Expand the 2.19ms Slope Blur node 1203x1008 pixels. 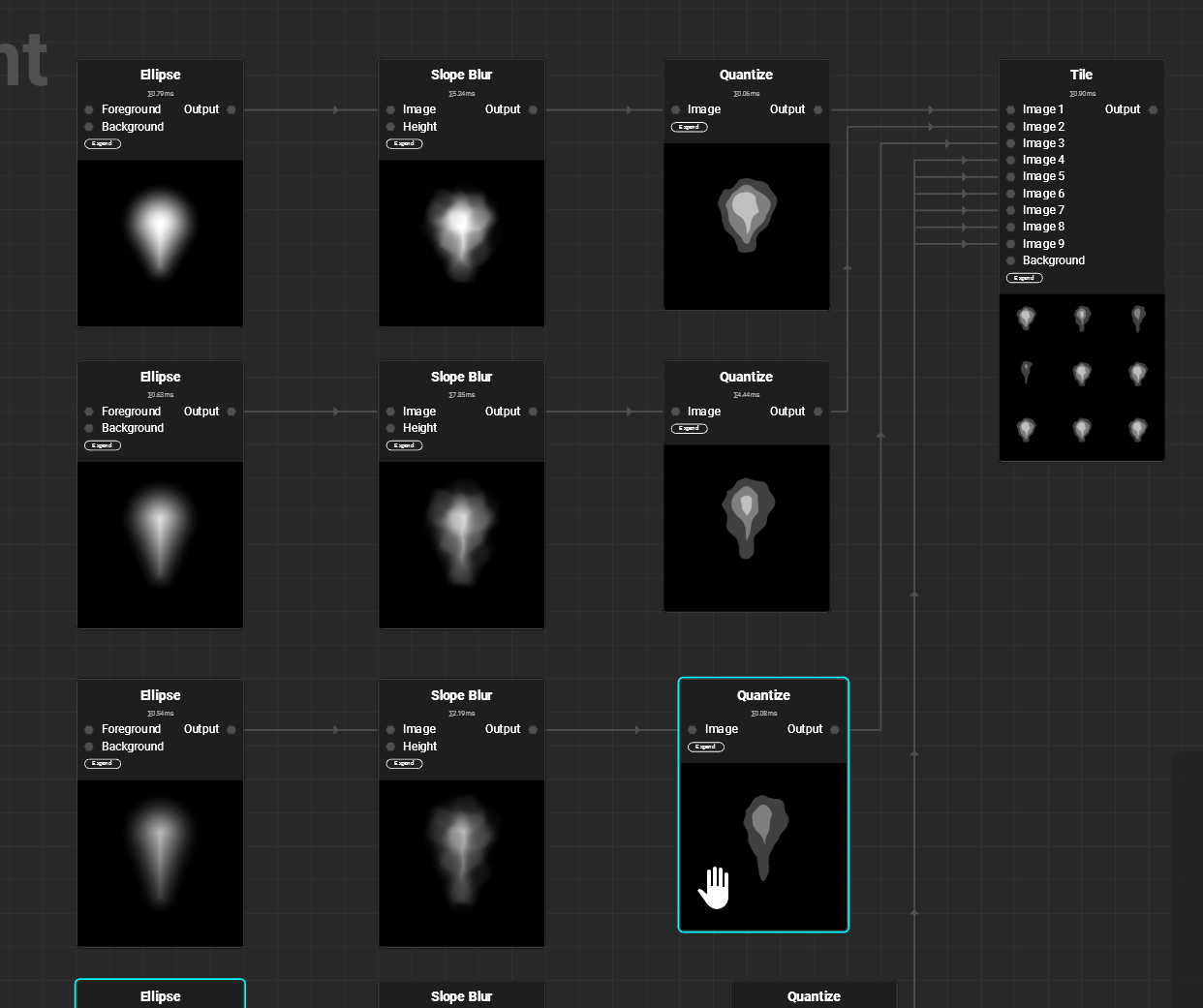[404, 763]
